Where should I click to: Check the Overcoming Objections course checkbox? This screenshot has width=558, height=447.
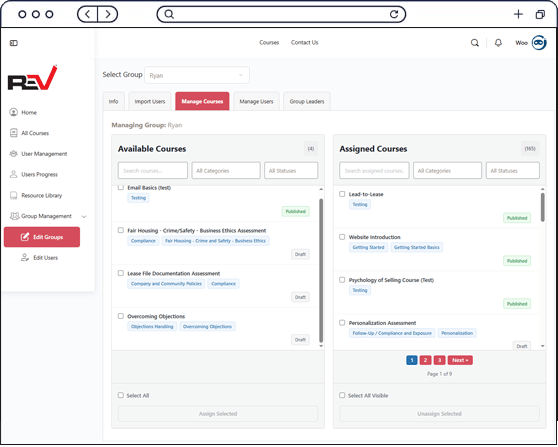121,316
